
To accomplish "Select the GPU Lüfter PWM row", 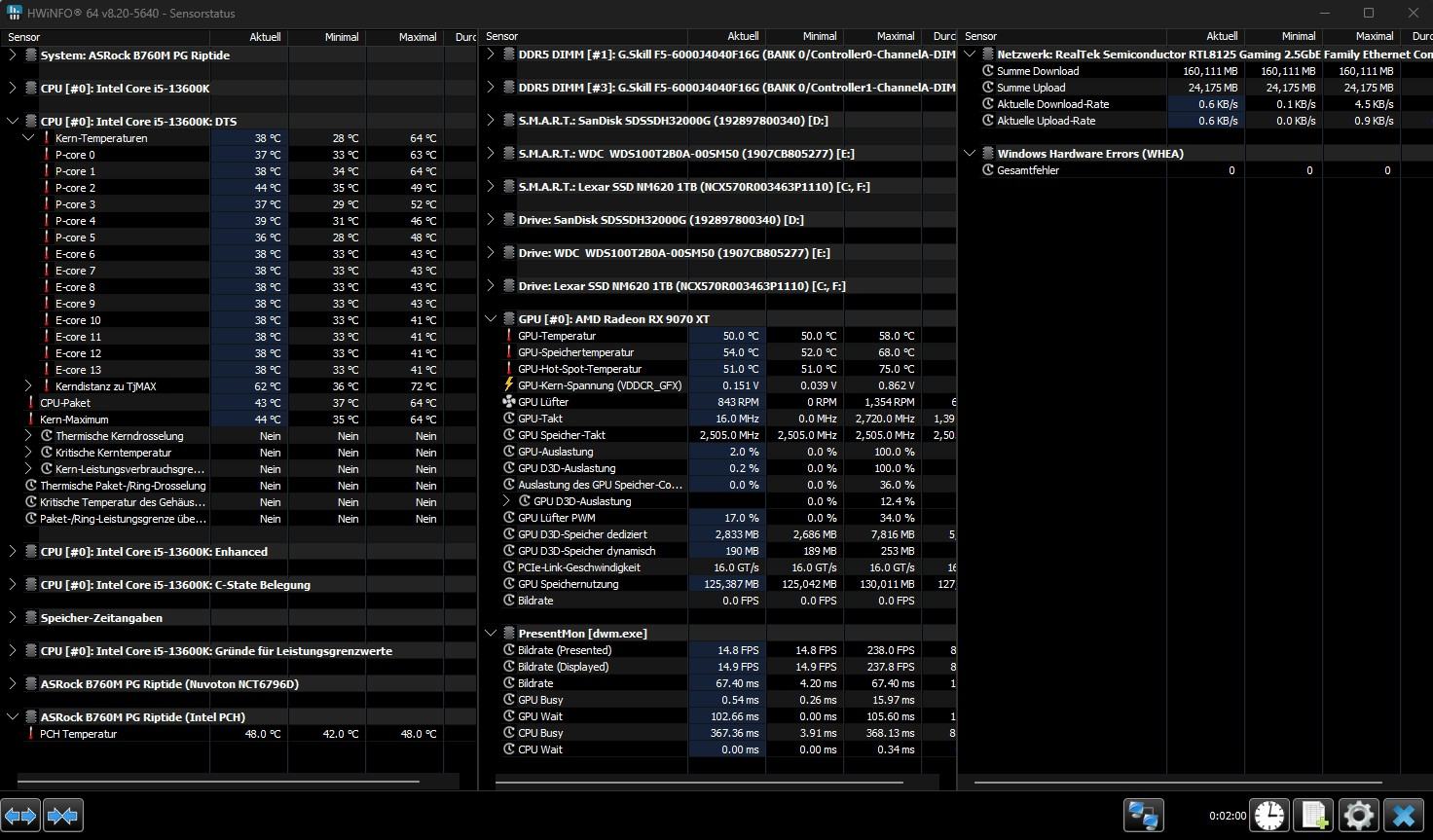I will click(x=718, y=518).
